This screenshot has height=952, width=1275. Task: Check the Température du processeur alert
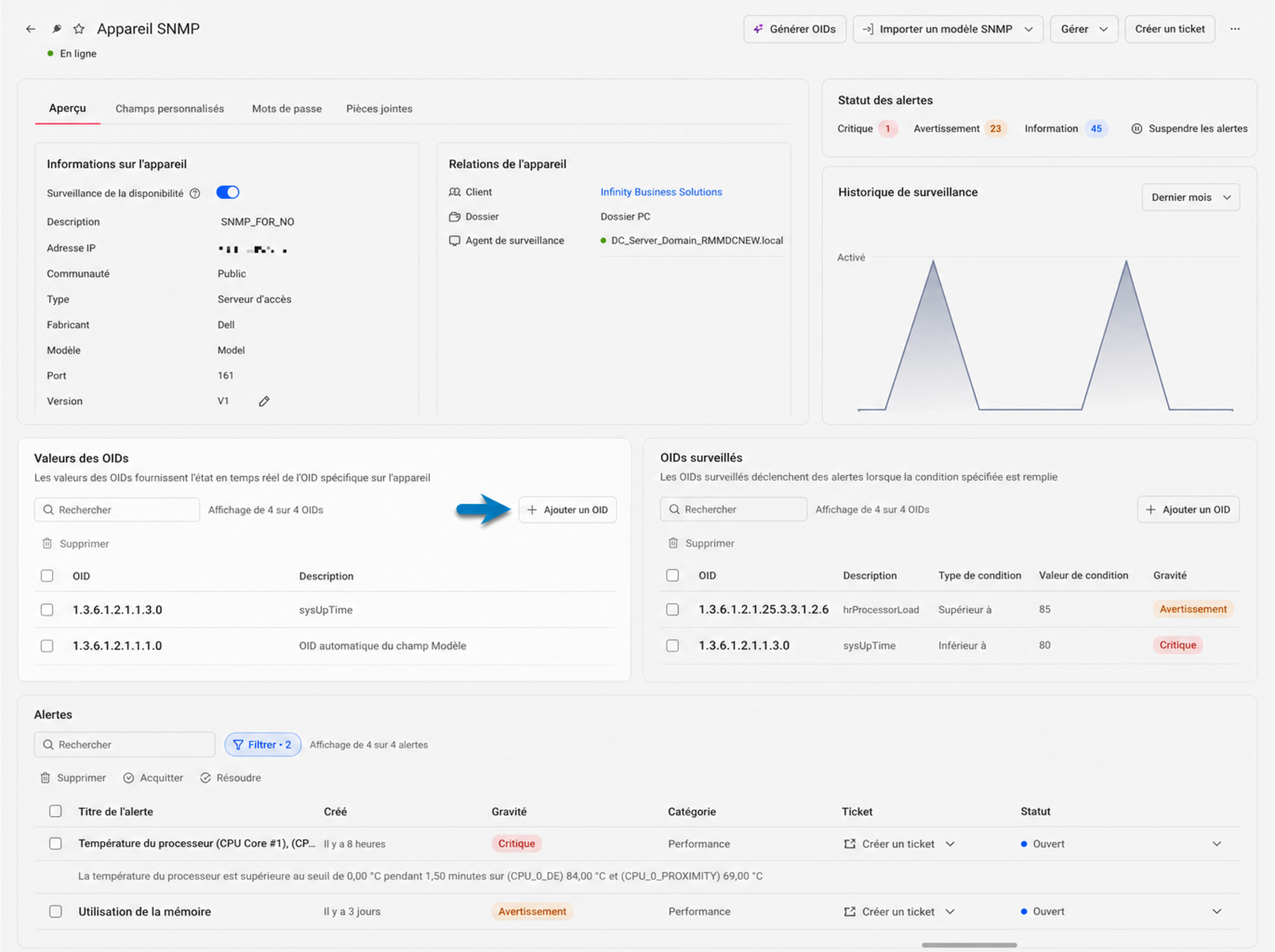coord(56,844)
